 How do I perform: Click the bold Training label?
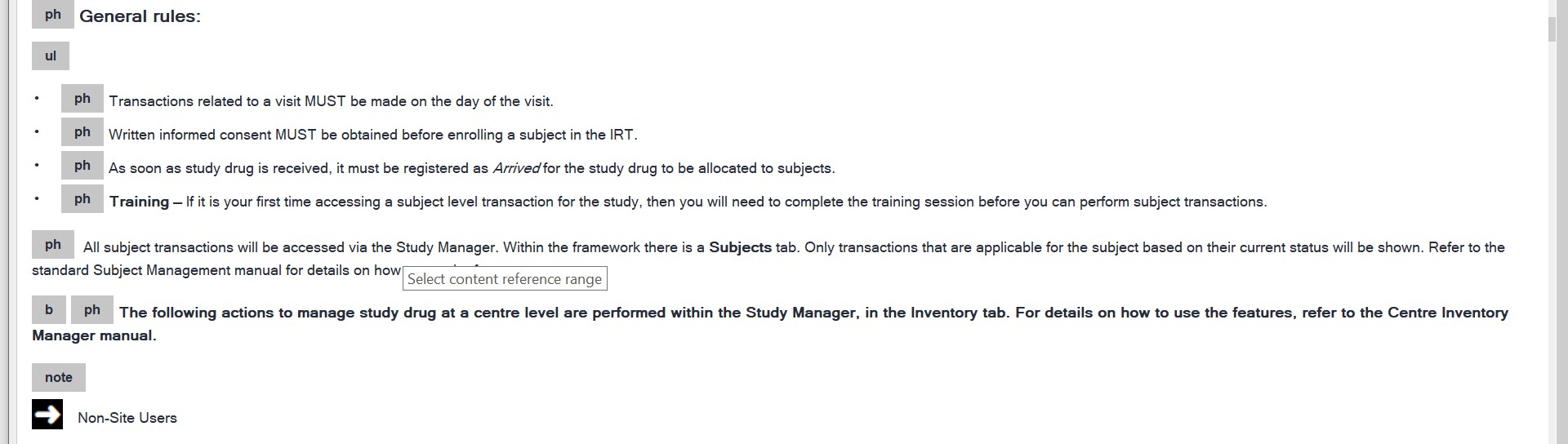pos(140,202)
